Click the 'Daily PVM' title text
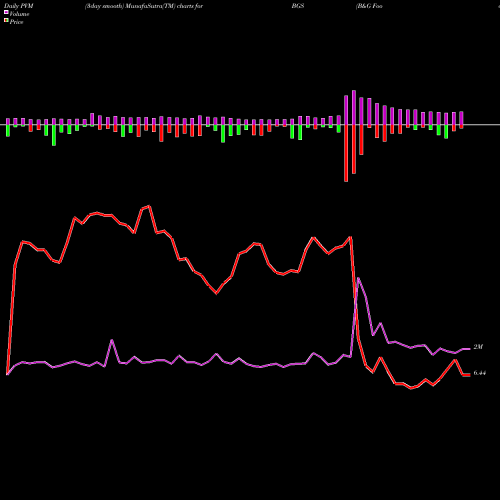 (19, 6)
